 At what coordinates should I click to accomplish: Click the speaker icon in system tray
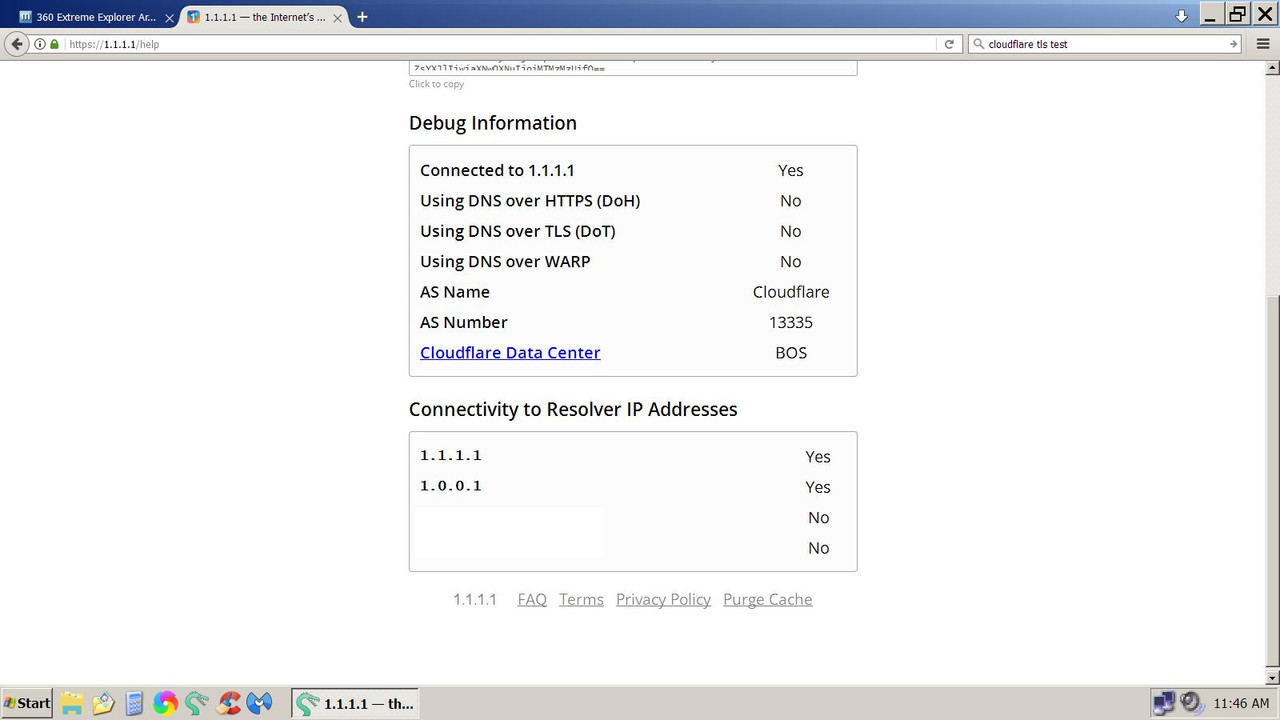coord(1191,703)
